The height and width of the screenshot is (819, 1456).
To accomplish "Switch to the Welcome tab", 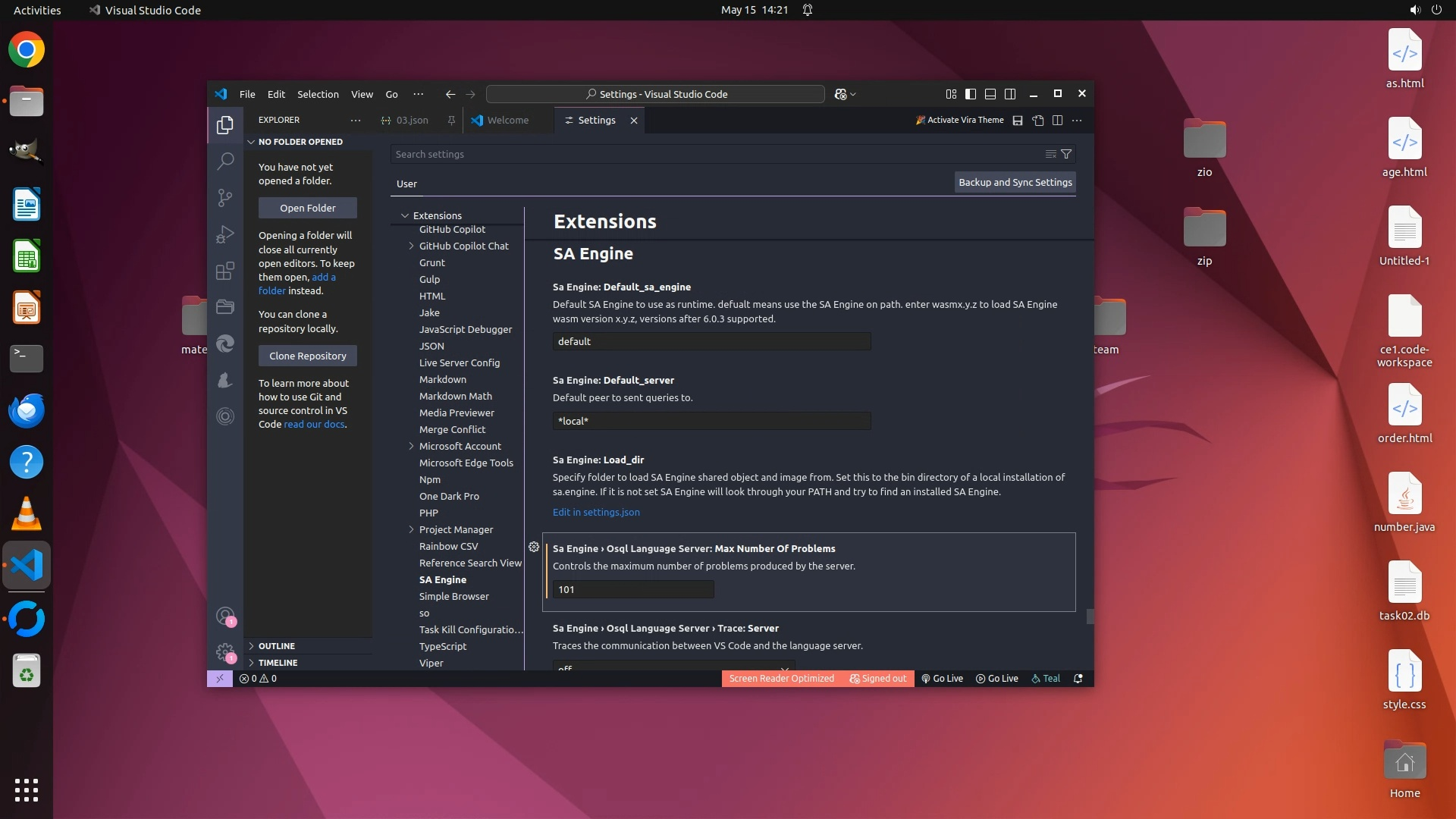I will (507, 121).
